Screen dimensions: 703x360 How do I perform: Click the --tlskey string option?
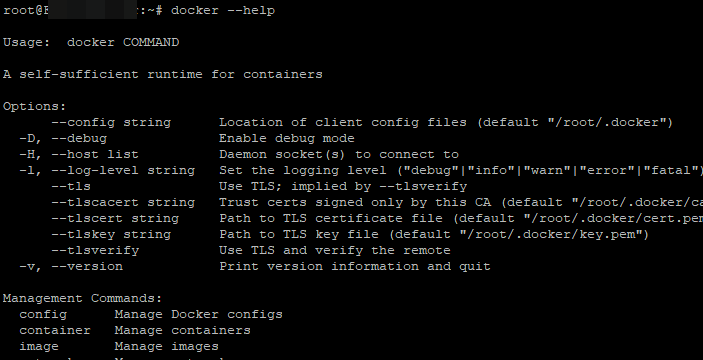pyautogui.click(x=111, y=234)
